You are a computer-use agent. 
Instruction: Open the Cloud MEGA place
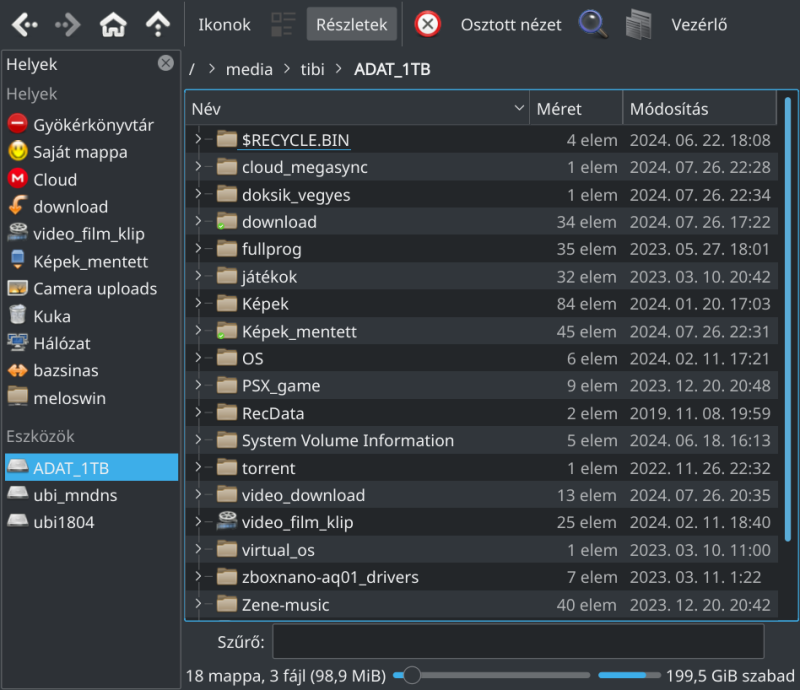[x=92, y=179]
